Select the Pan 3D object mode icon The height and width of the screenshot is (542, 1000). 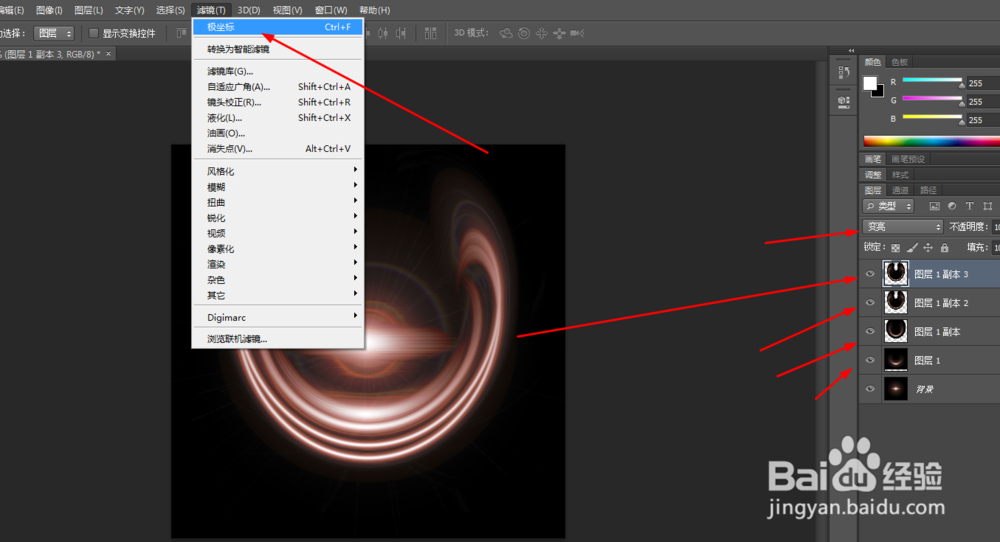point(541,33)
